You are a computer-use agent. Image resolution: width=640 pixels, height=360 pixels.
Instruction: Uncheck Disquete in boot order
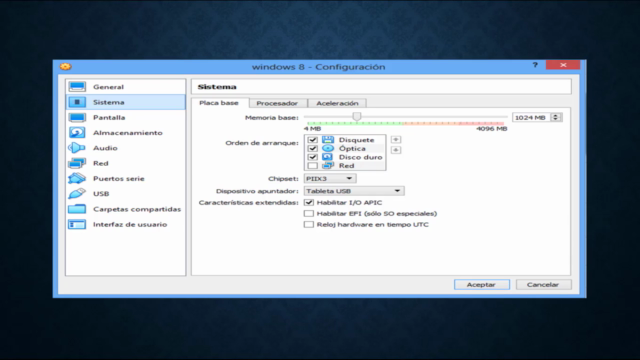313,140
